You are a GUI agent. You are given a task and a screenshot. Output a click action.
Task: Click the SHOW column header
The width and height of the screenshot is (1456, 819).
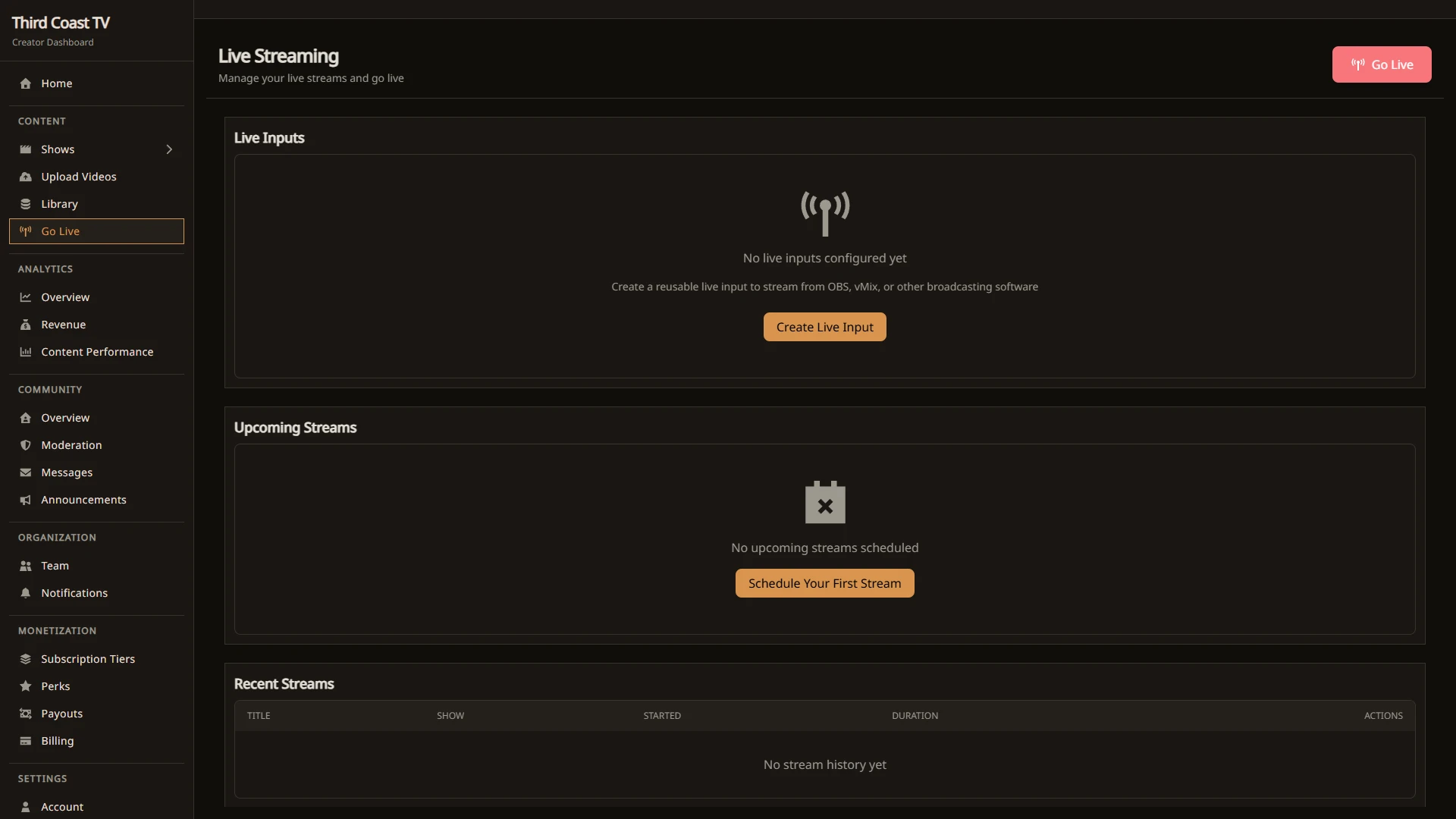tap(450, 716)
